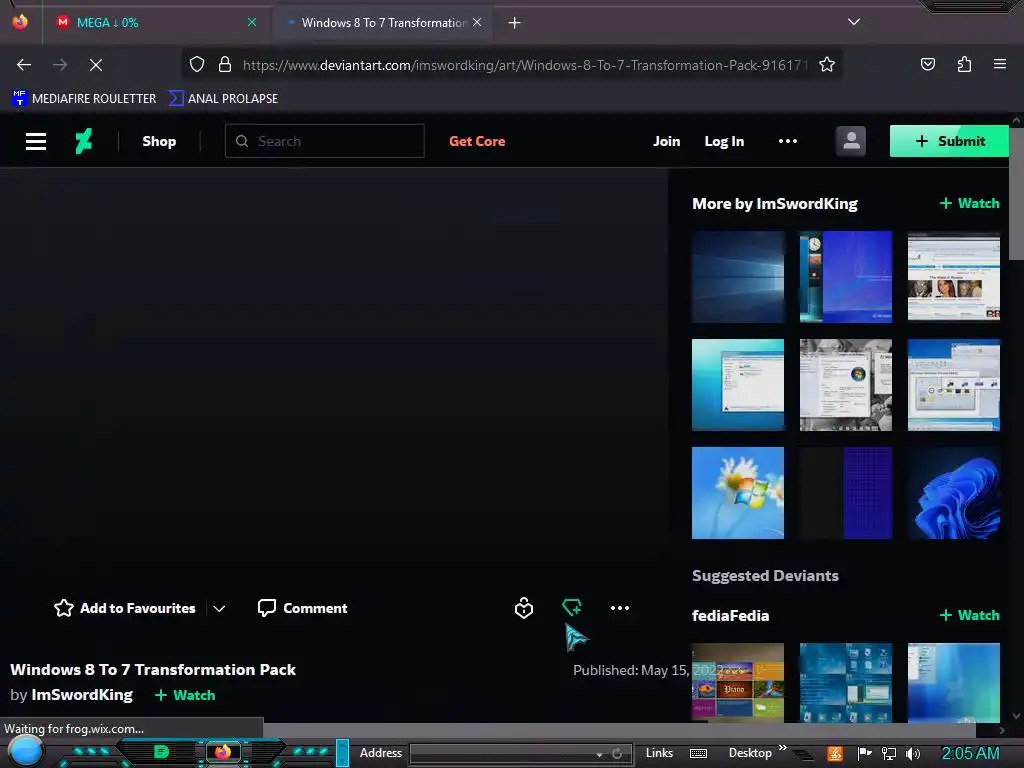Open the on-screen keyboard taskbar icon
This screenshot has height=768, width=1024.
[x=698, y=754]
